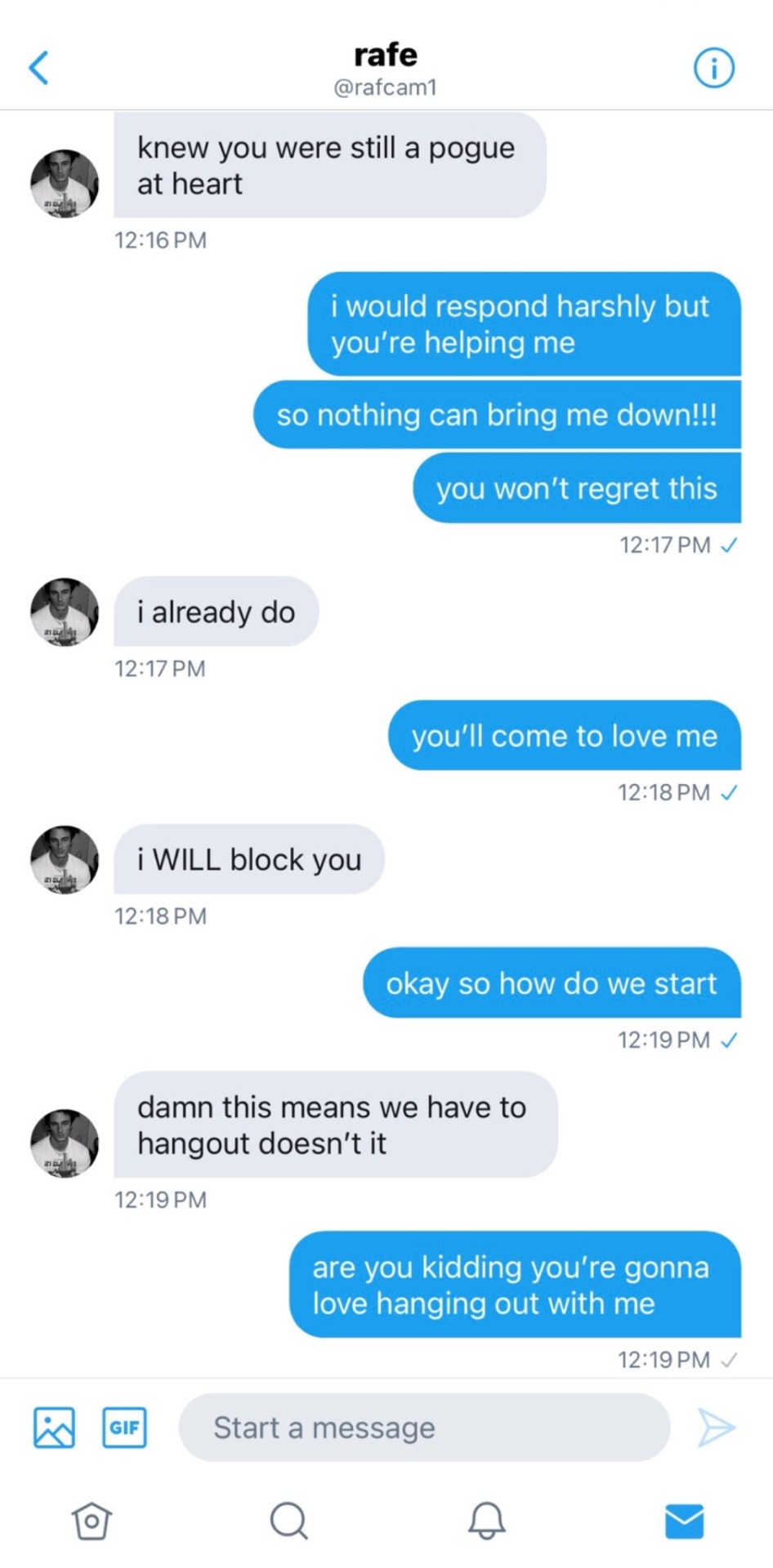Tap the send message arrow
This screenshot has height=1568, width=773.
point(717,1428)
